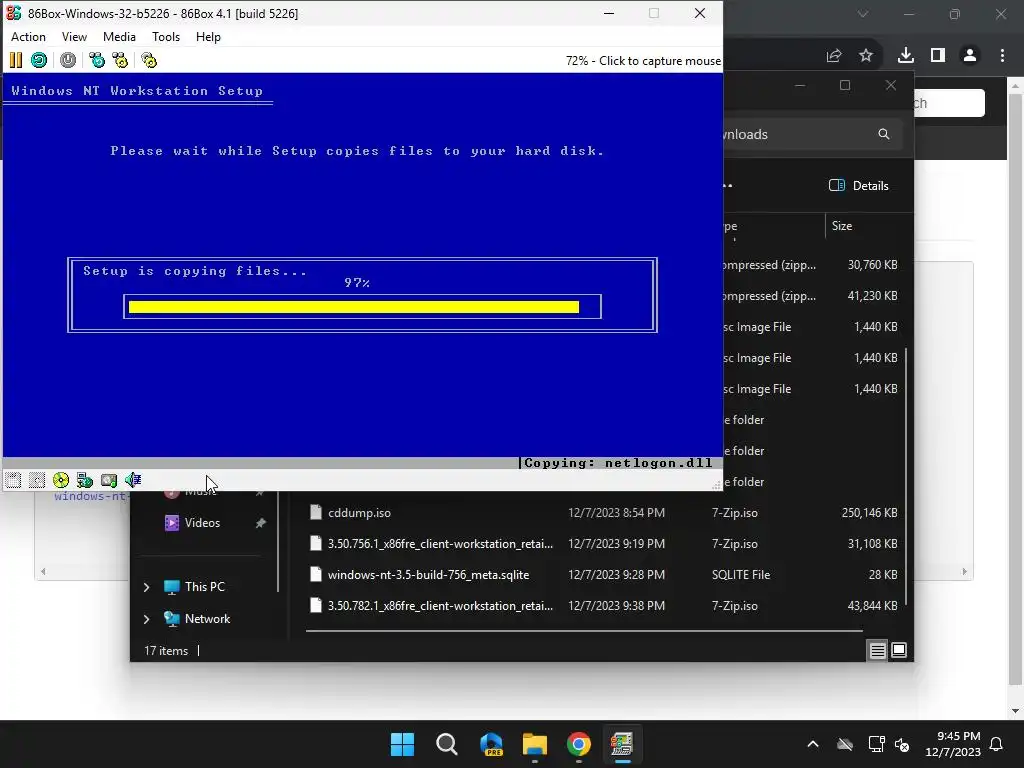Click the pin icon beside Videos

pyautogui.click(x=260, y=522)
